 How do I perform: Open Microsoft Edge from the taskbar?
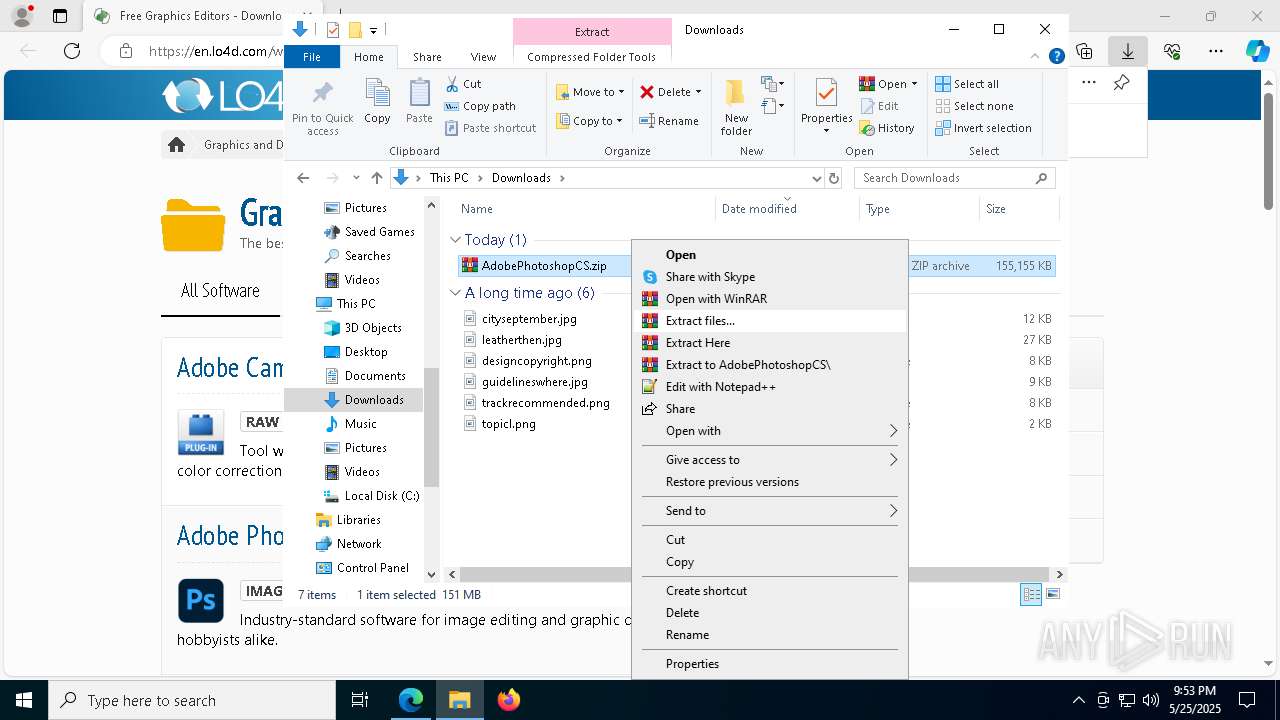pos(411,700)
